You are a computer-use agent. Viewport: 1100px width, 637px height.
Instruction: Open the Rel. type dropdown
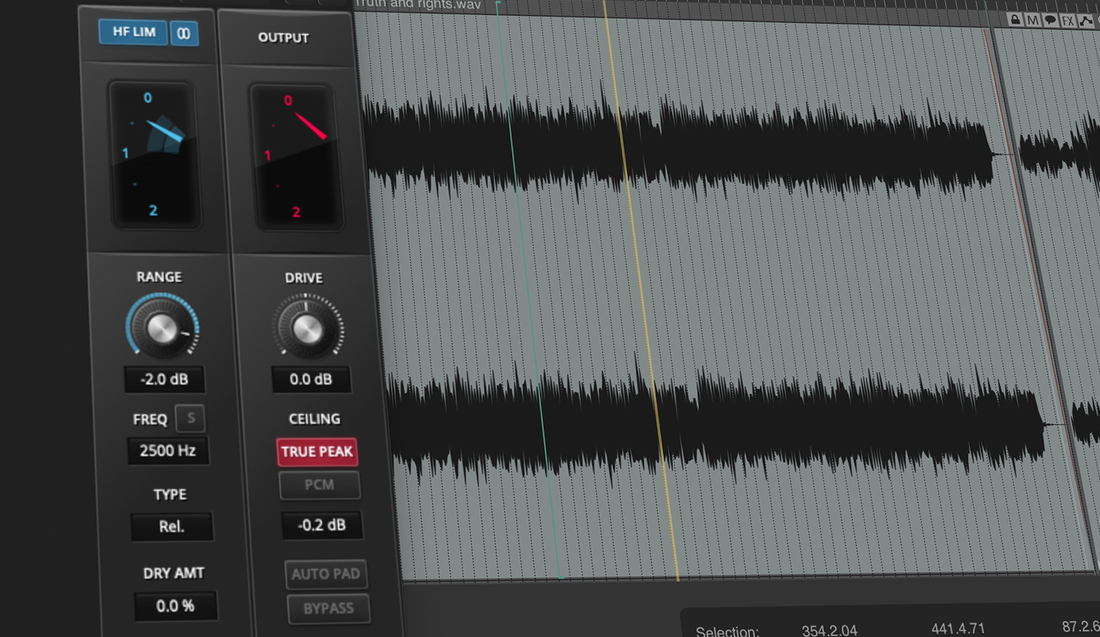(x=172, y=527)
